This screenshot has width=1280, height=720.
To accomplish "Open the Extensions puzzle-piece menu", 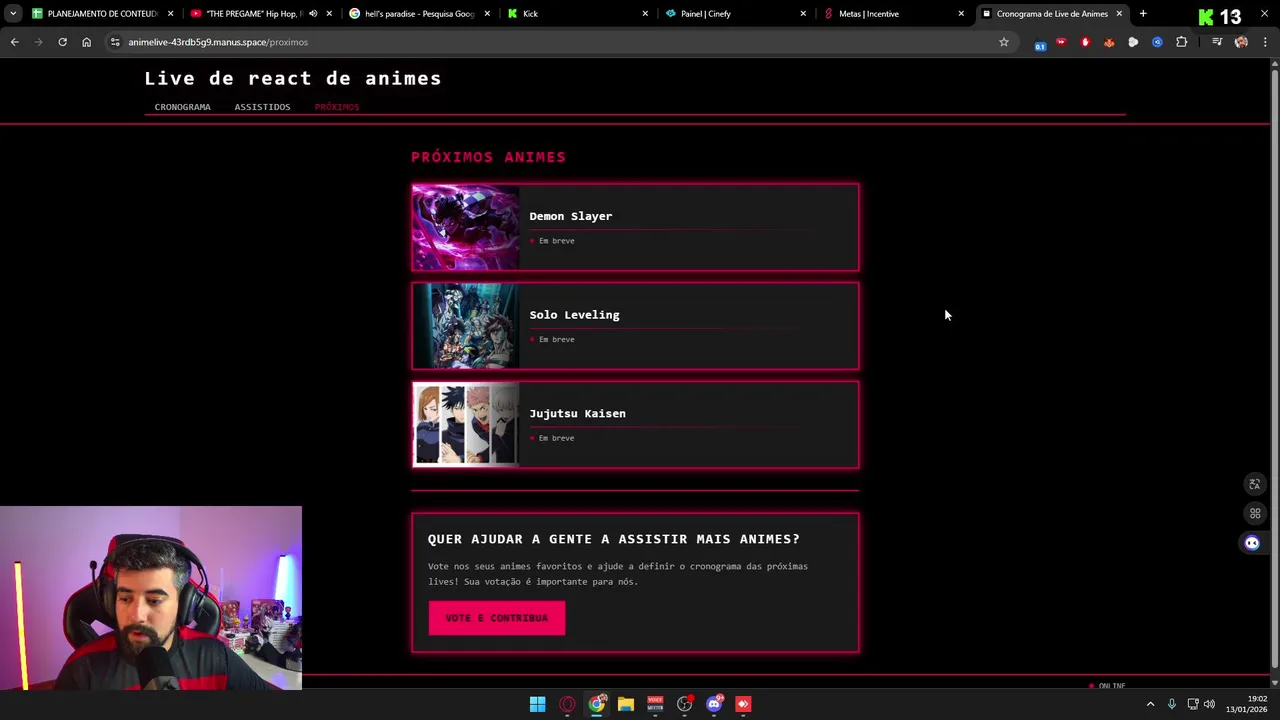I will (1181, 42).
